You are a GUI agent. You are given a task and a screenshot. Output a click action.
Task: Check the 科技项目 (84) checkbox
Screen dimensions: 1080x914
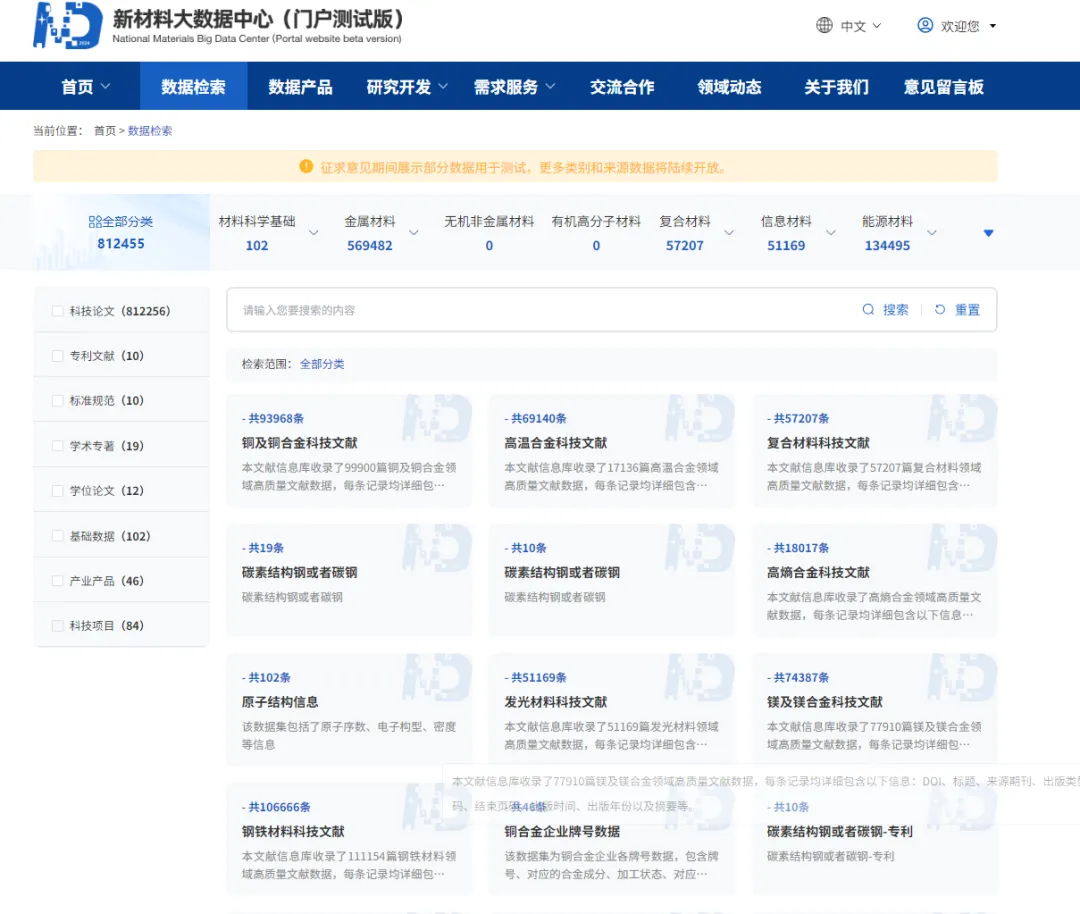click(58, 626)
